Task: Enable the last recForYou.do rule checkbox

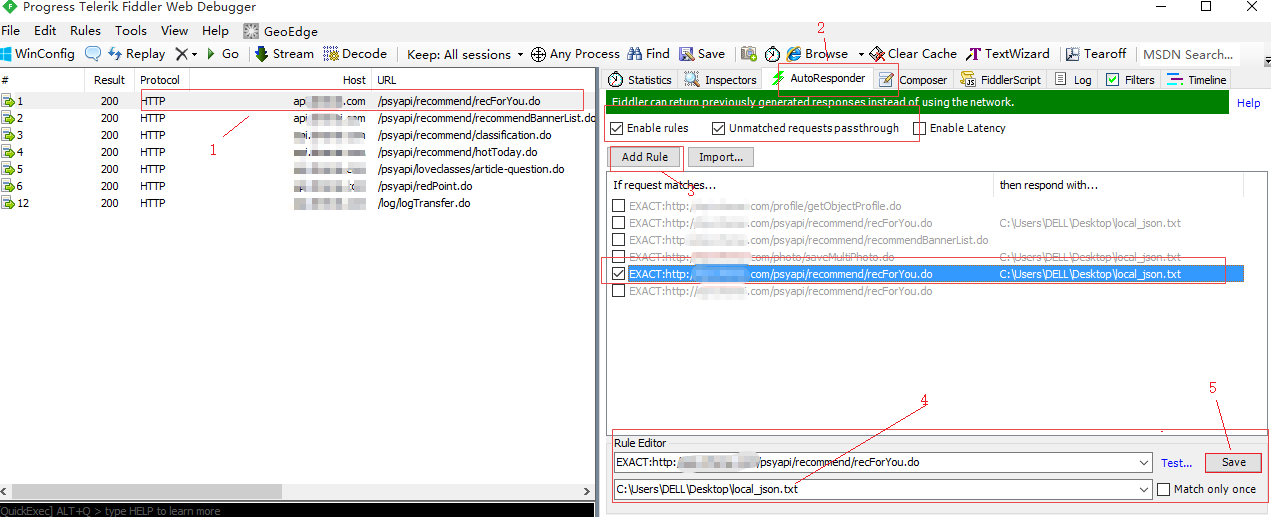Action: coord(619,291)
